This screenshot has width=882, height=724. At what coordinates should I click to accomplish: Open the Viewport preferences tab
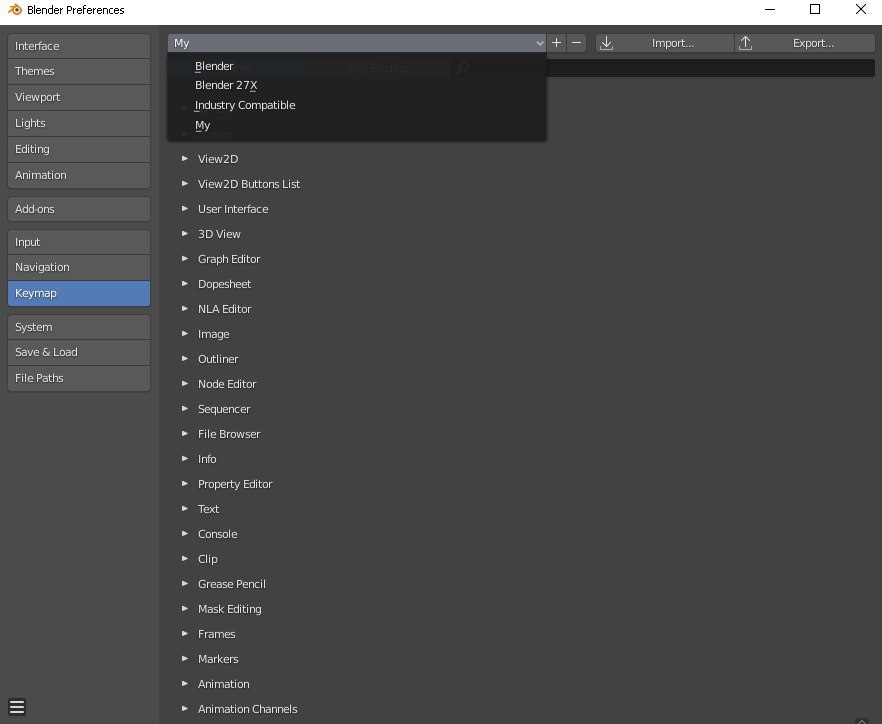(79, 97)
